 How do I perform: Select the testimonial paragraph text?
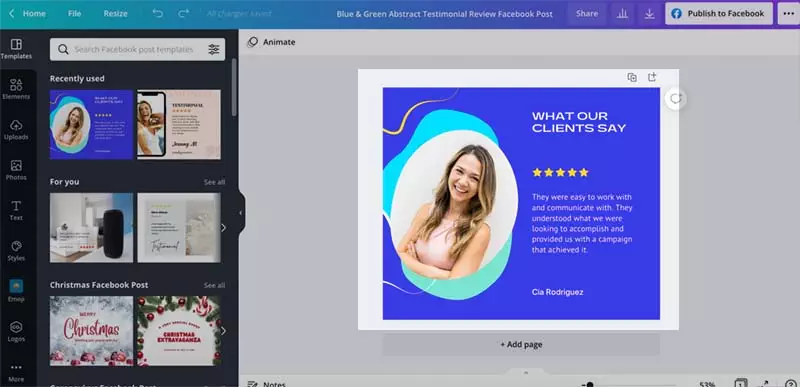point(582,223)
